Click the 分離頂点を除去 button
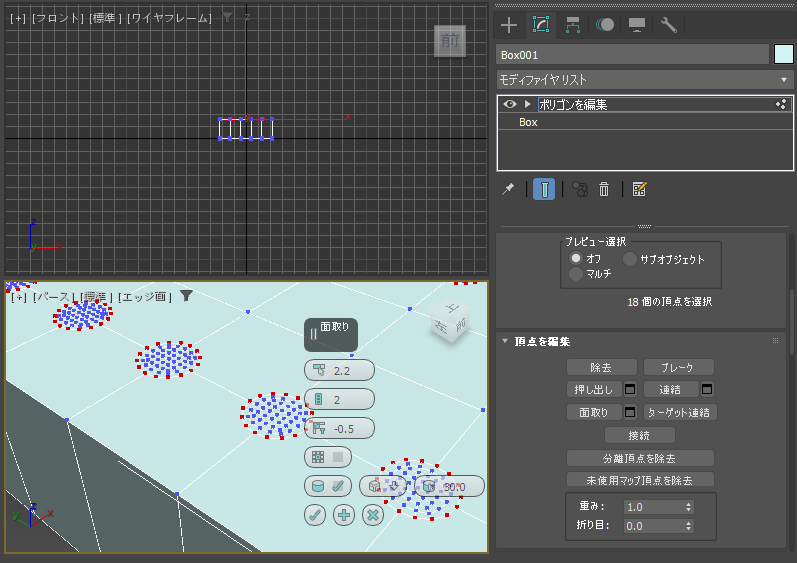Viewport: 797px width, 563px height. tap(640, 458)
